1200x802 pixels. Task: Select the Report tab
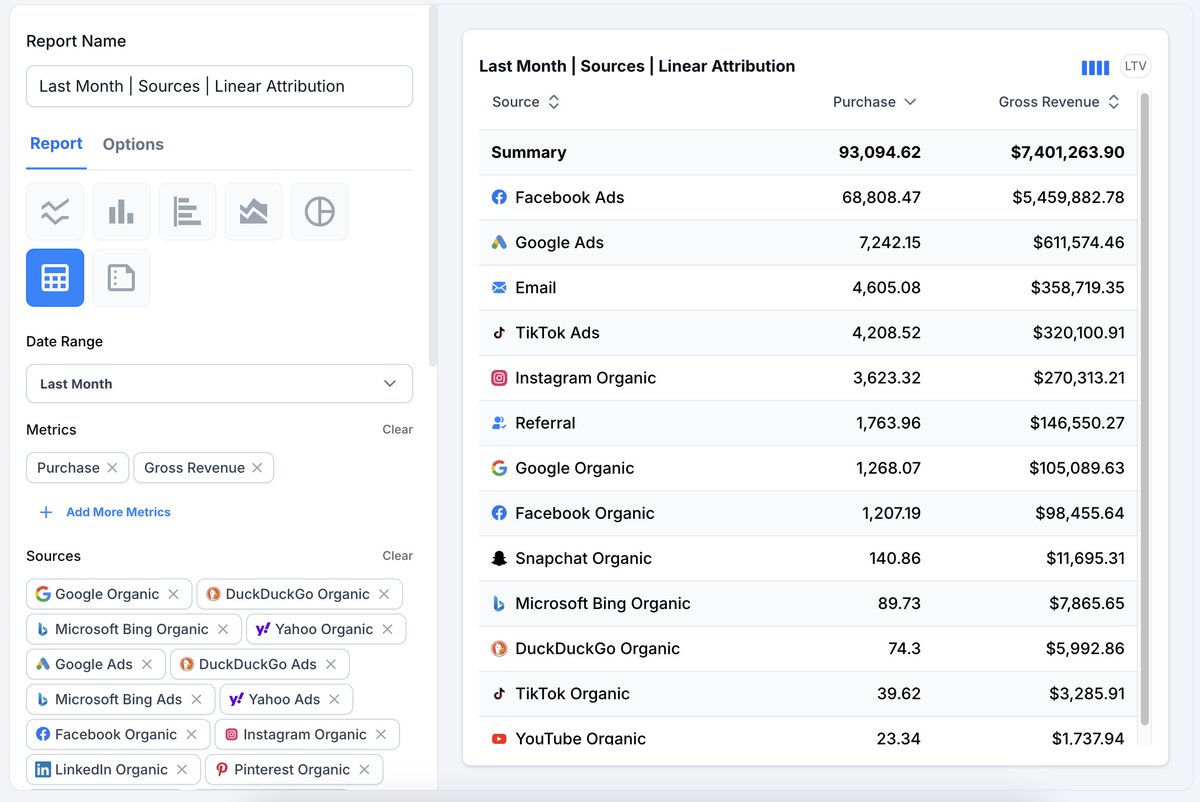56,143
